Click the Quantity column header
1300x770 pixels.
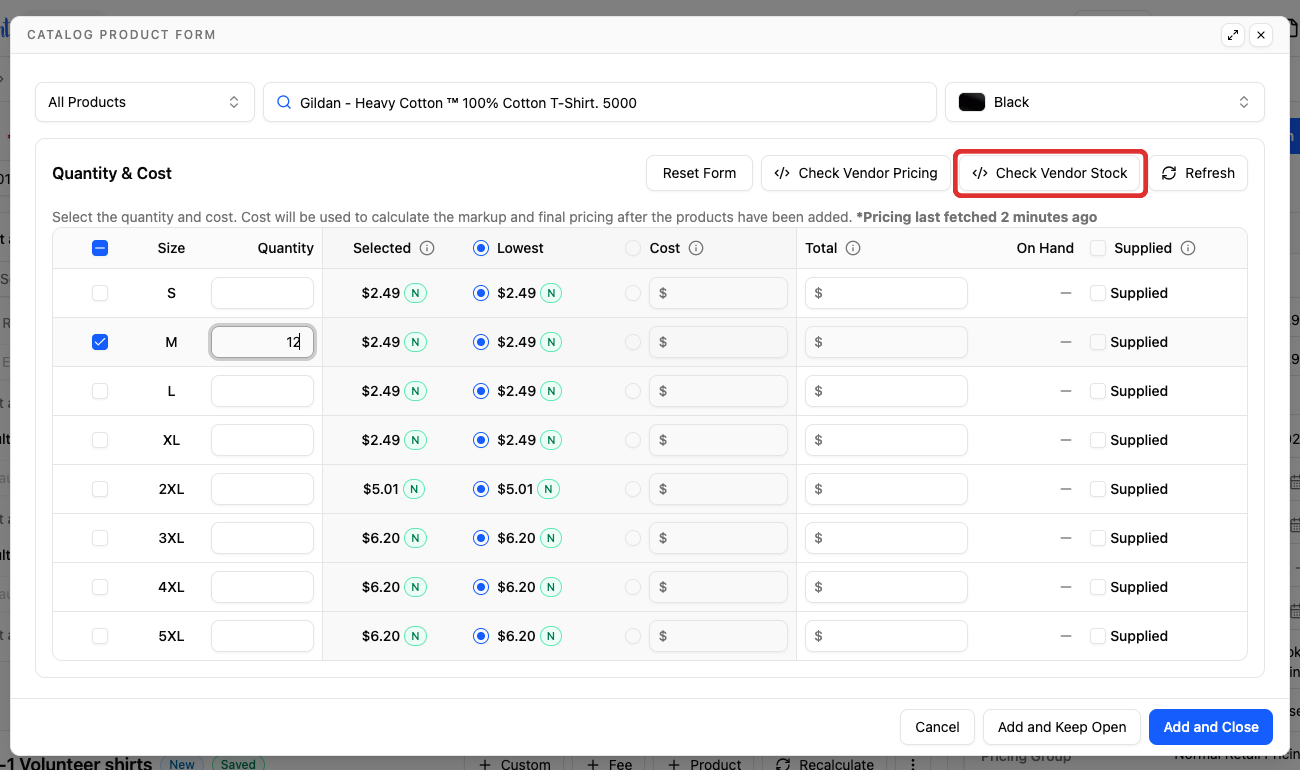pos(286,248)
